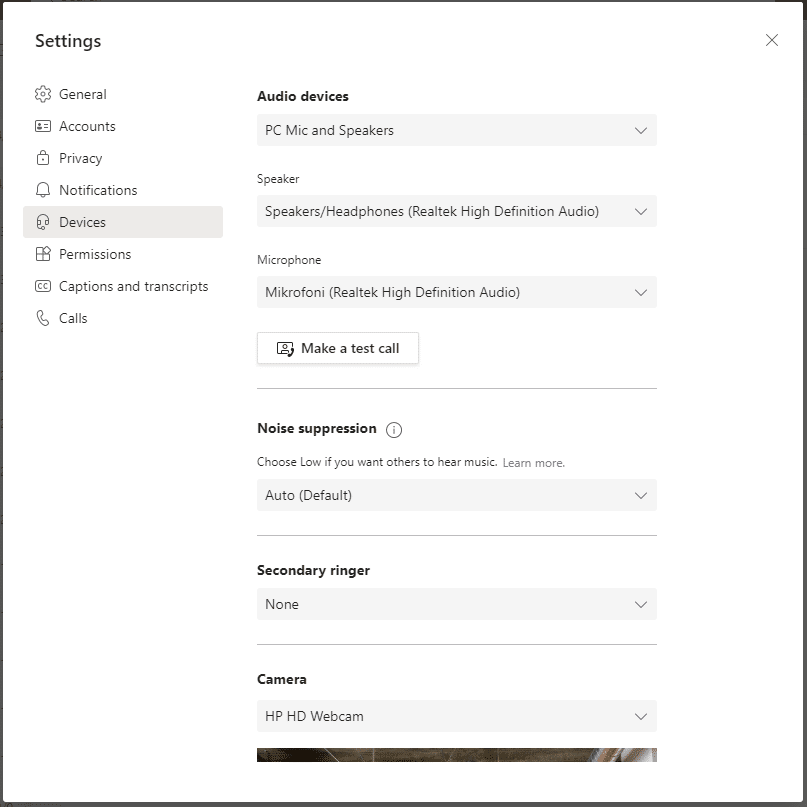
Task: Click the Permissions icon in sidebar
Action: (43, 254)
